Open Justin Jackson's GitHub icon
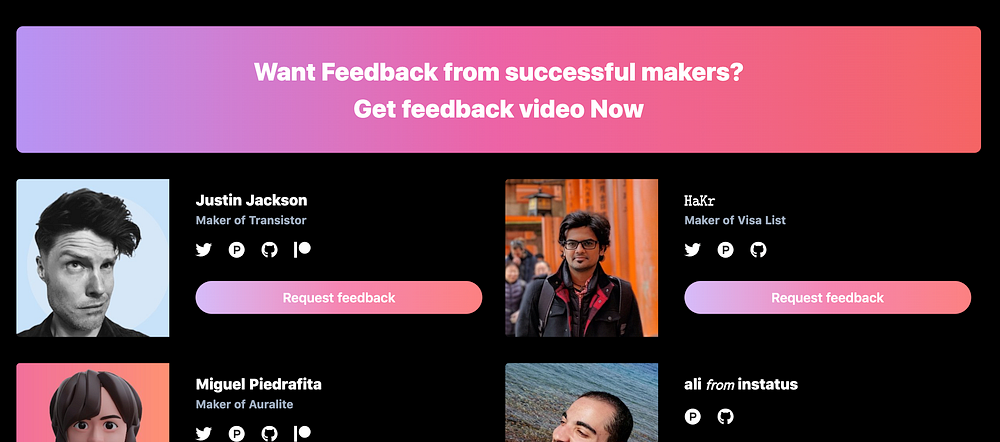1000x442 pixels. tap(270, 250)
